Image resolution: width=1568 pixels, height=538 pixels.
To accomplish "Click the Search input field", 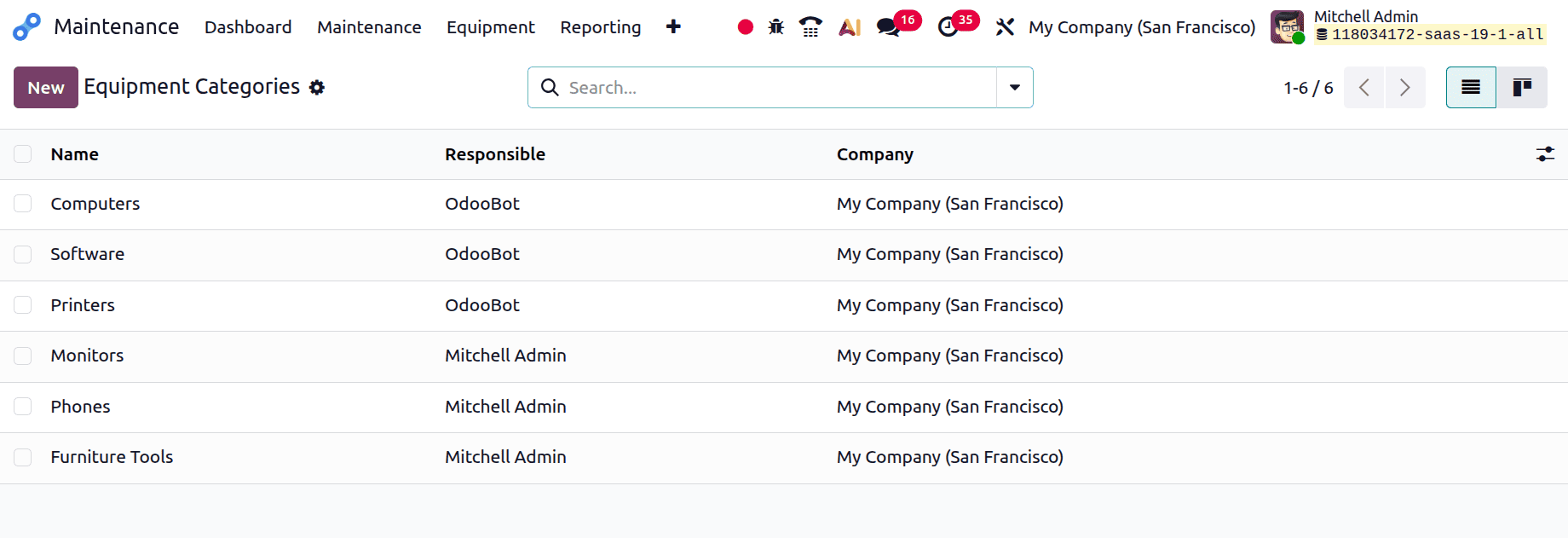I will [x=780, y=88].
